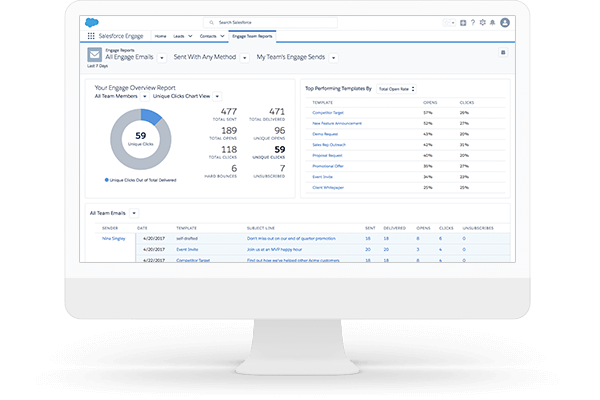600x400 pixels.
Task: Click the report options icon at right
Action: (503, 52)
